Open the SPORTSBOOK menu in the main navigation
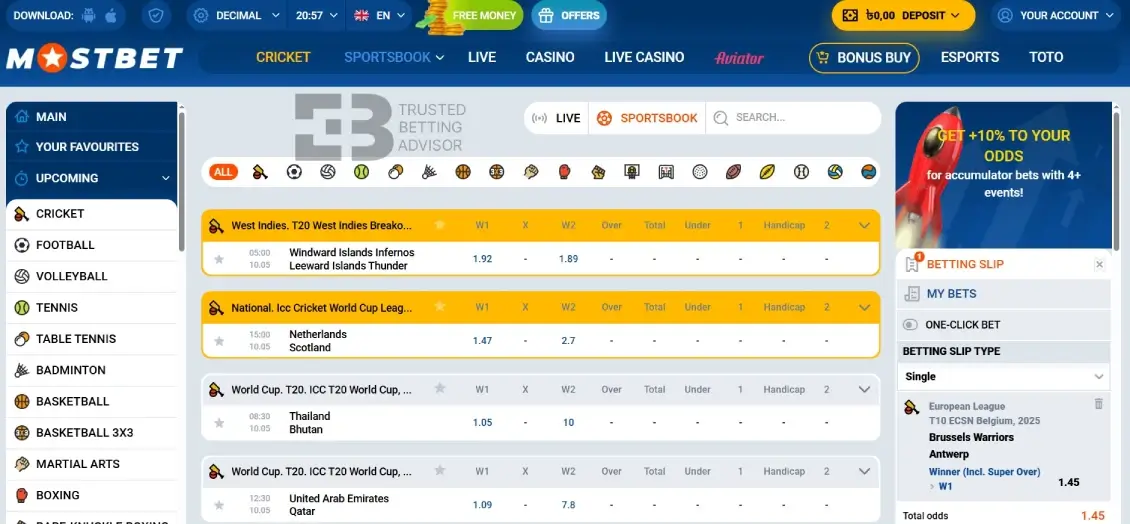Viewport: 1130px width, 524px height. point(394,57)
